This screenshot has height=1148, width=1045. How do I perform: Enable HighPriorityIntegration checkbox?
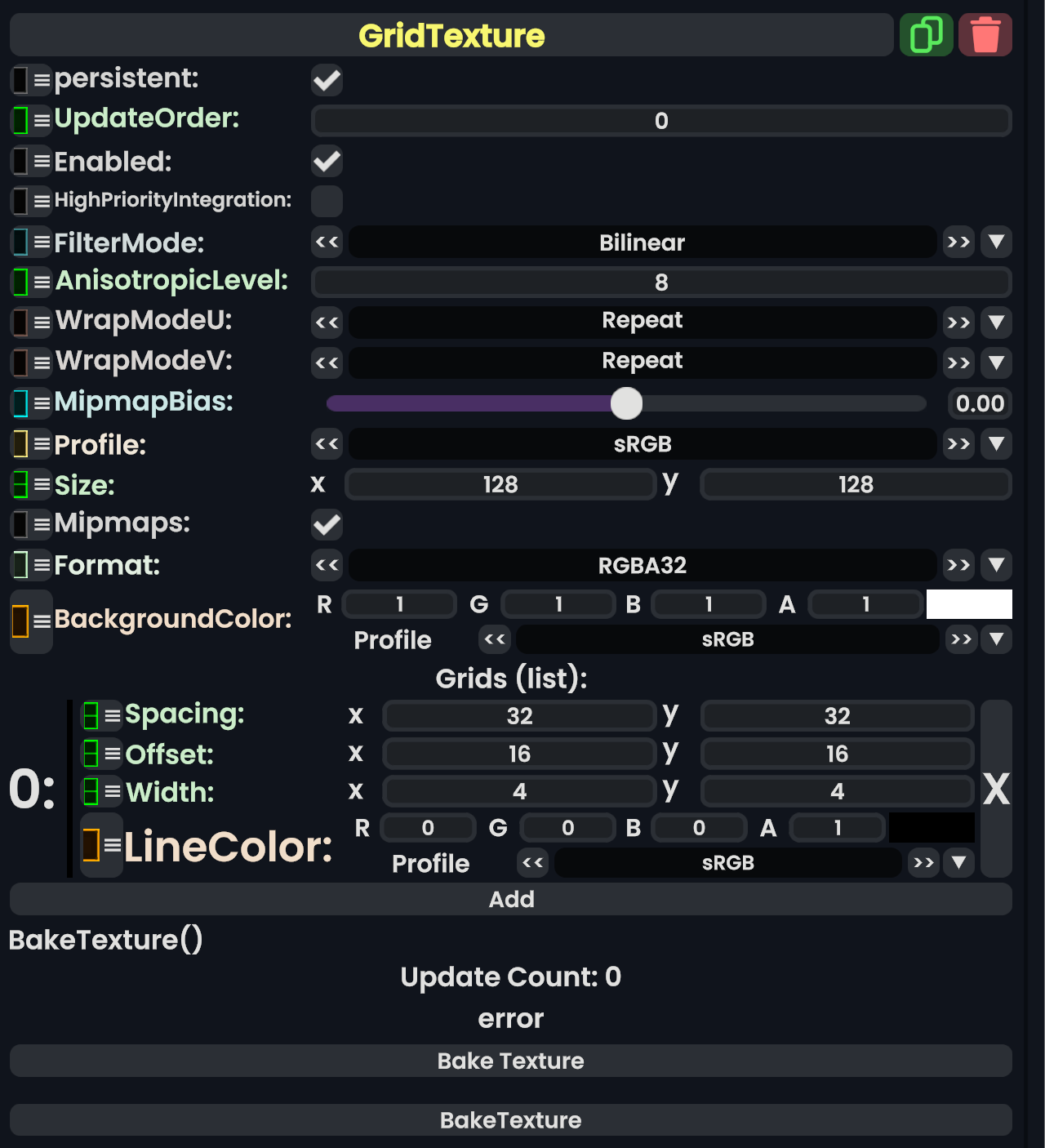[x=327, y=201]
